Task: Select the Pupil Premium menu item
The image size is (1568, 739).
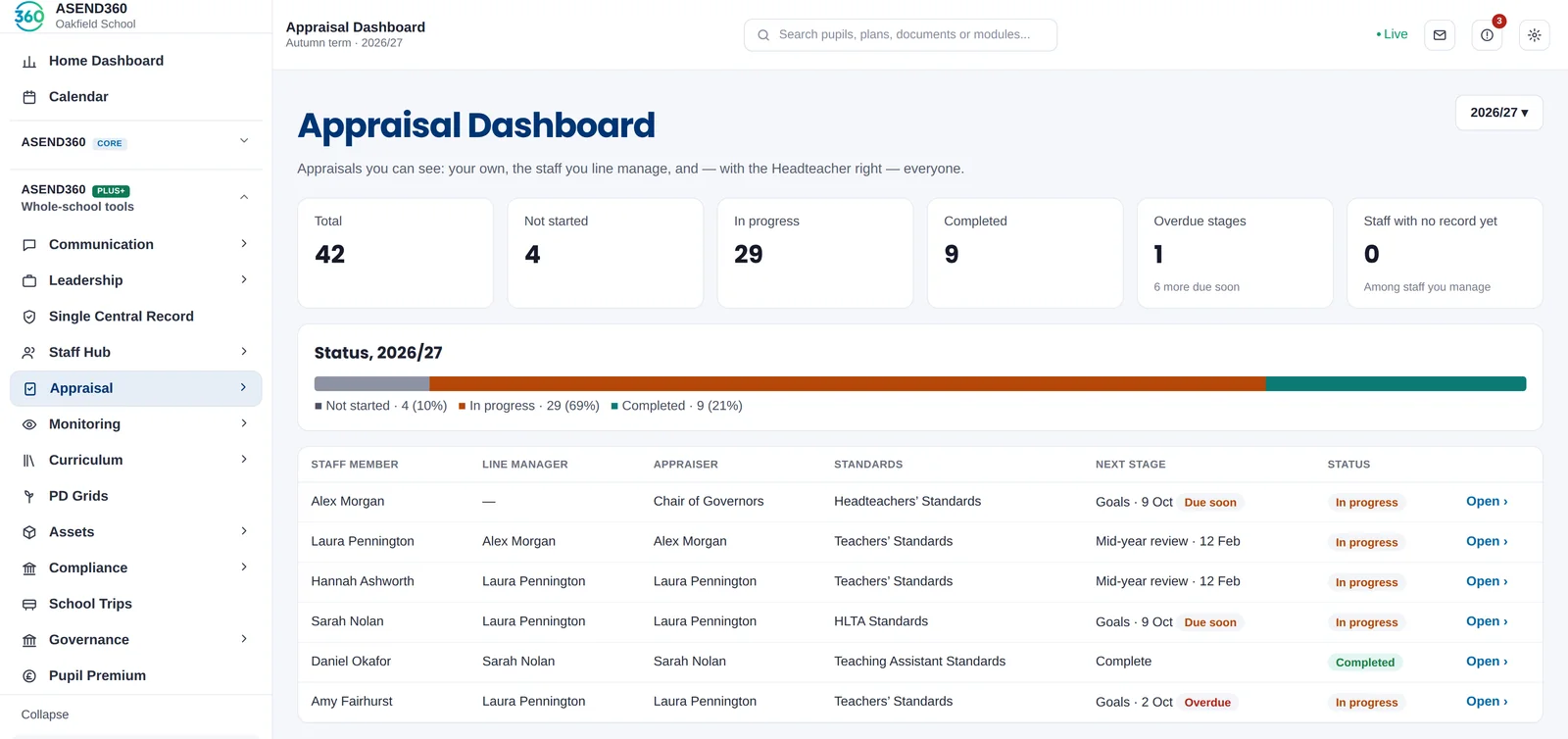Action: tap(135, 675)
